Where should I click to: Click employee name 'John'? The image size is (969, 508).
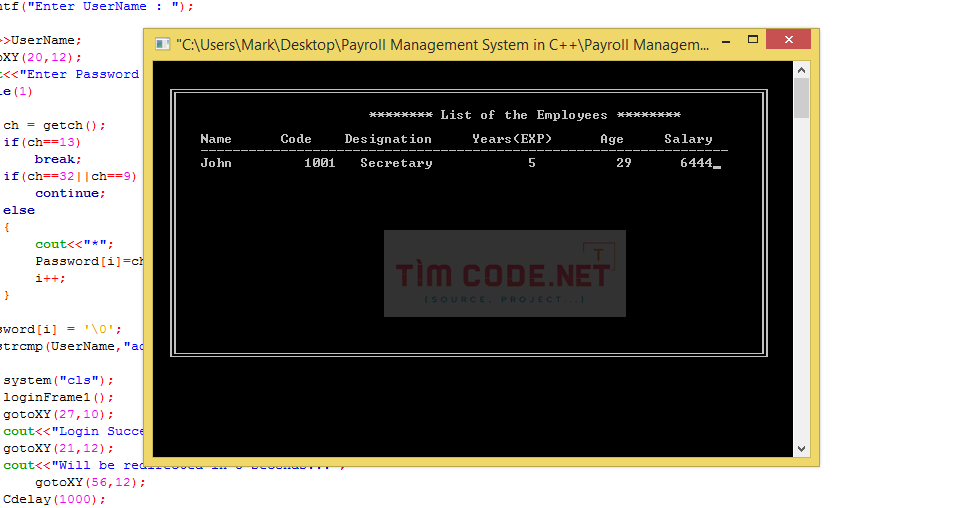click(x=216, y=163)
